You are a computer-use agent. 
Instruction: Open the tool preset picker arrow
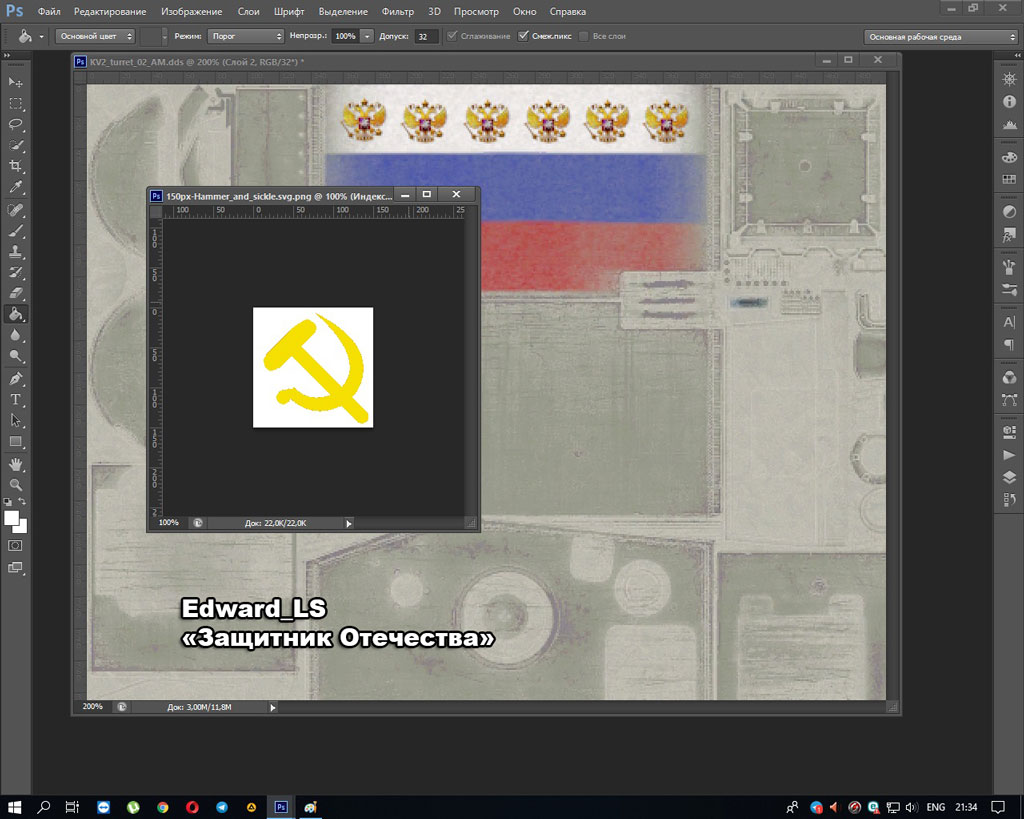pyautogui.click(x=41, y=37)
